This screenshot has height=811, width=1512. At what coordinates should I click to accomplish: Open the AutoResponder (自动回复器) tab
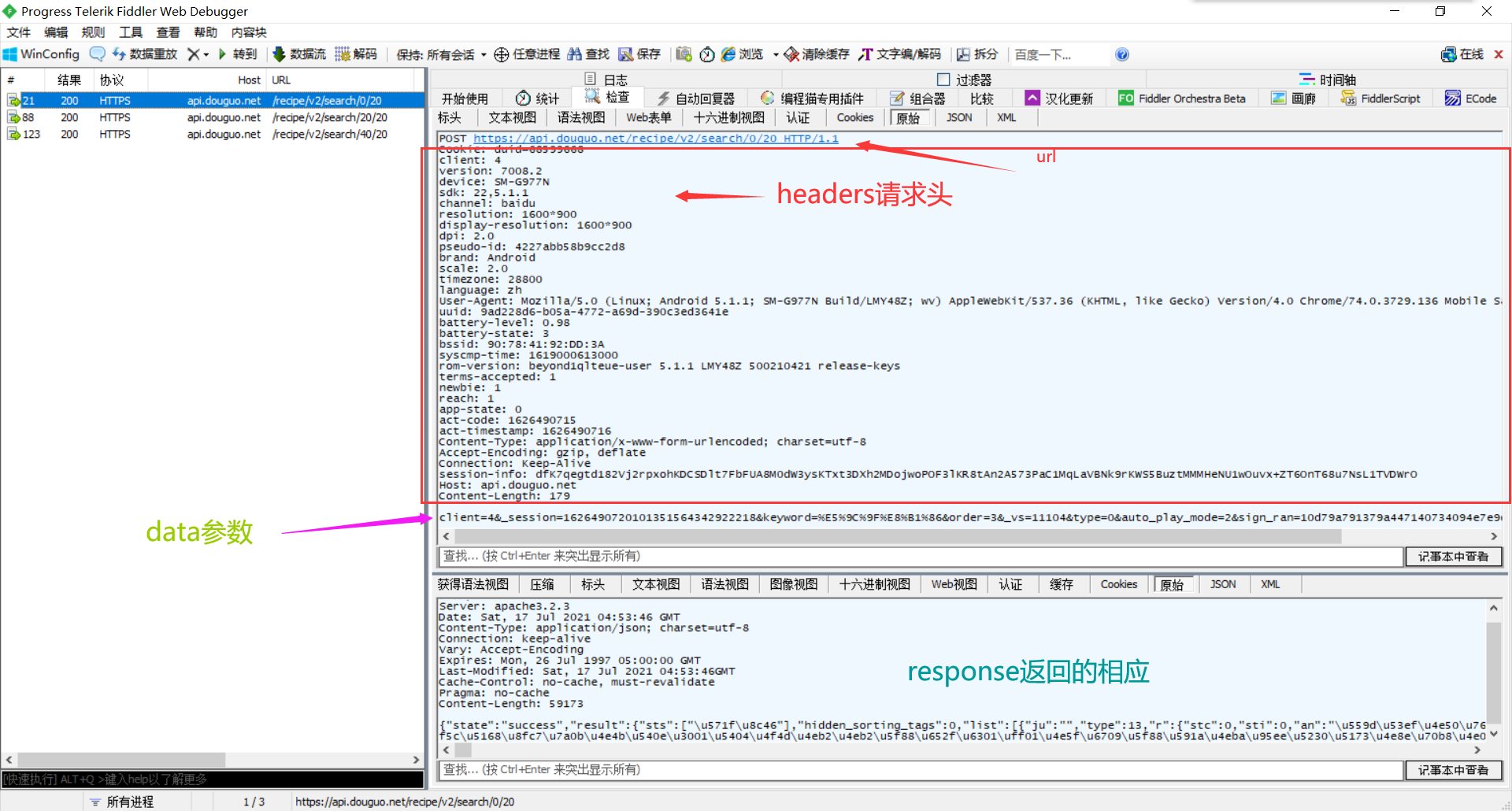coord(696,98)
